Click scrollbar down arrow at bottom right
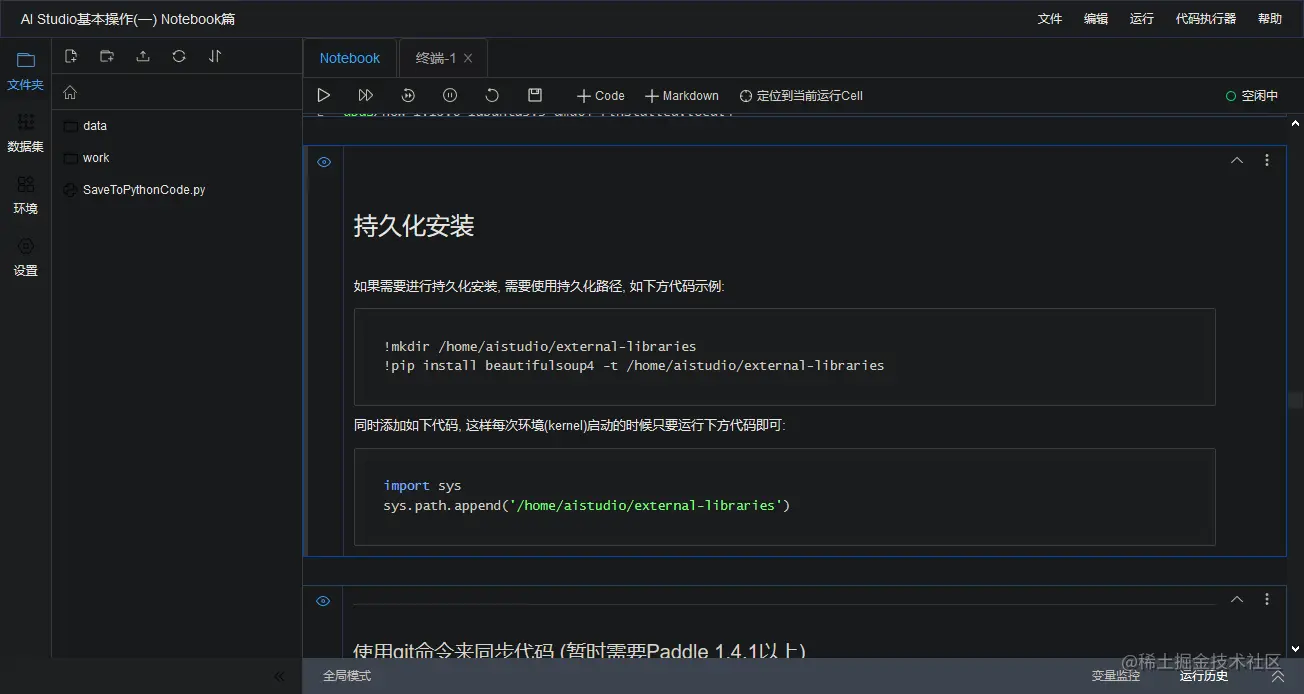Image resolution: width=1304 pixels, height=694 pixels. (1296, 649)
